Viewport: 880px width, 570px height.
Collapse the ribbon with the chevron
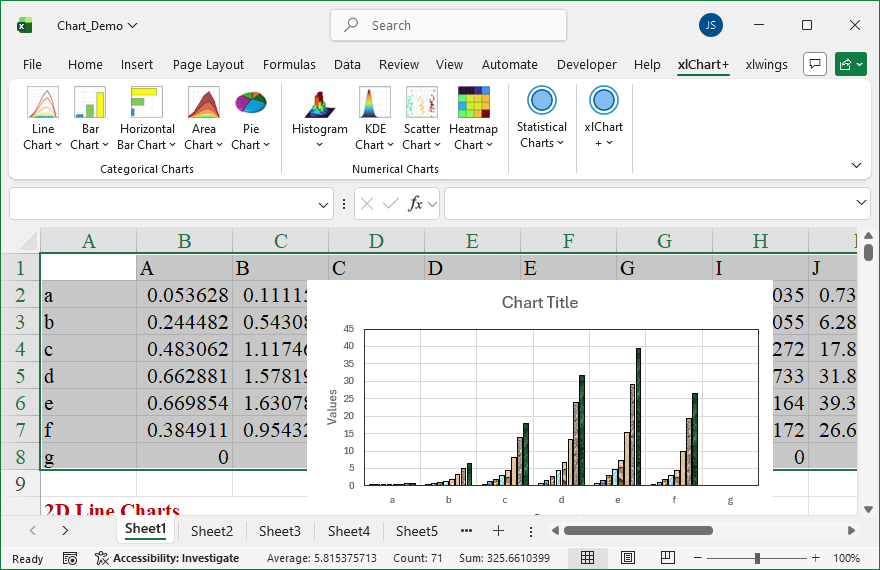click(x=856, y=165)
